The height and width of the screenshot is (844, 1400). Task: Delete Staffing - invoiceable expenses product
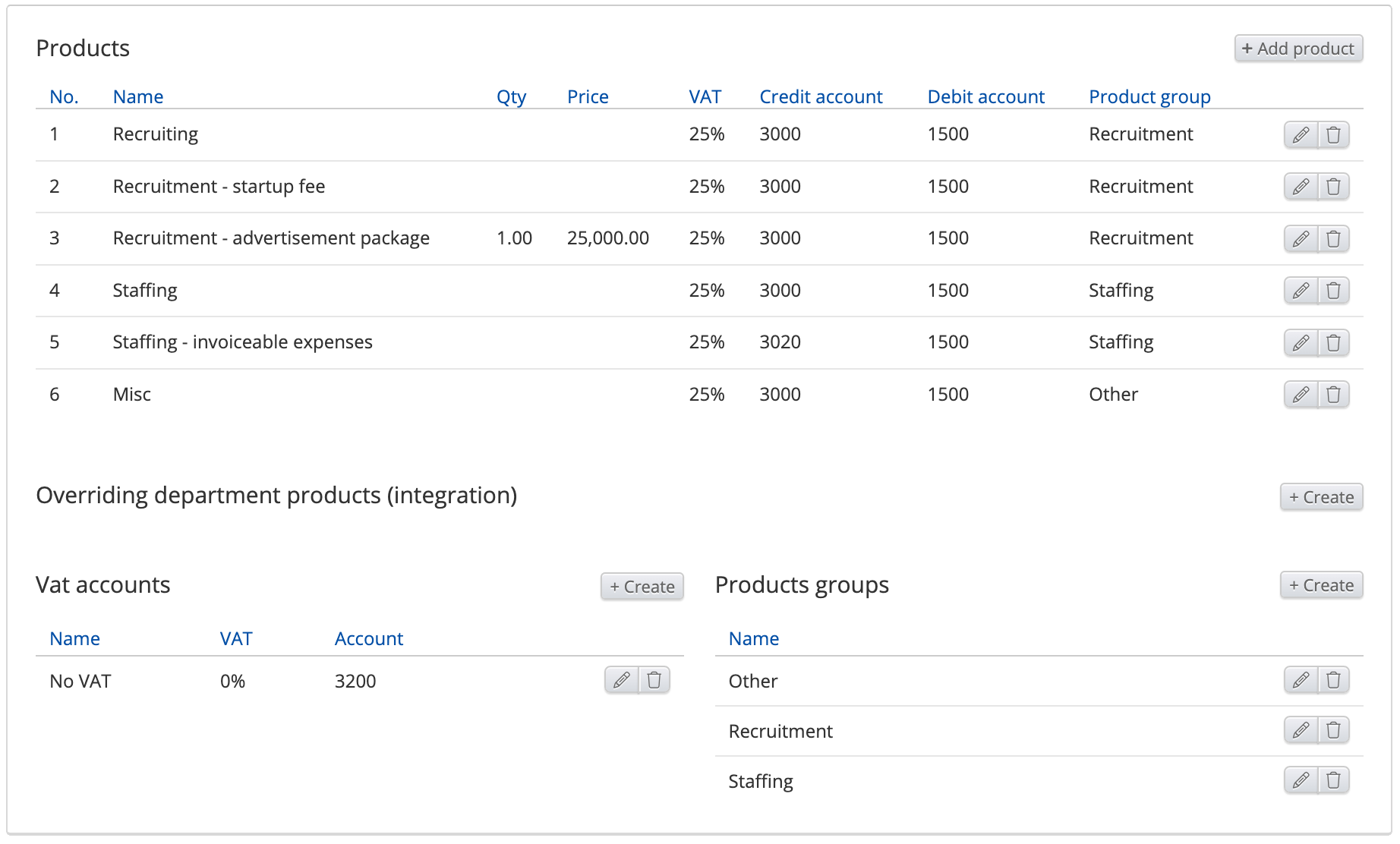point(1333,343)
